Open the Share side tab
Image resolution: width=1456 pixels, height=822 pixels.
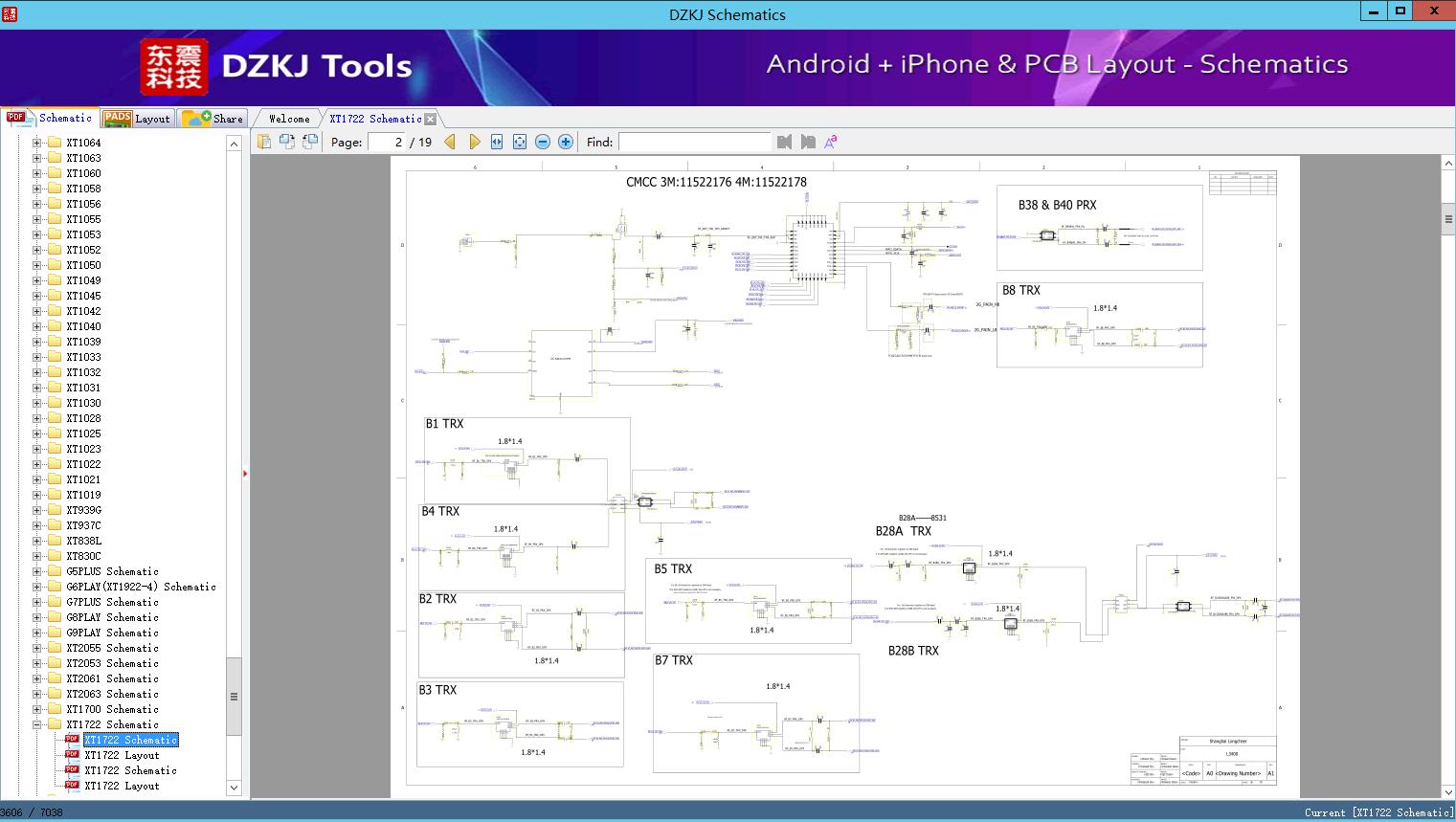tap(212, 119)
